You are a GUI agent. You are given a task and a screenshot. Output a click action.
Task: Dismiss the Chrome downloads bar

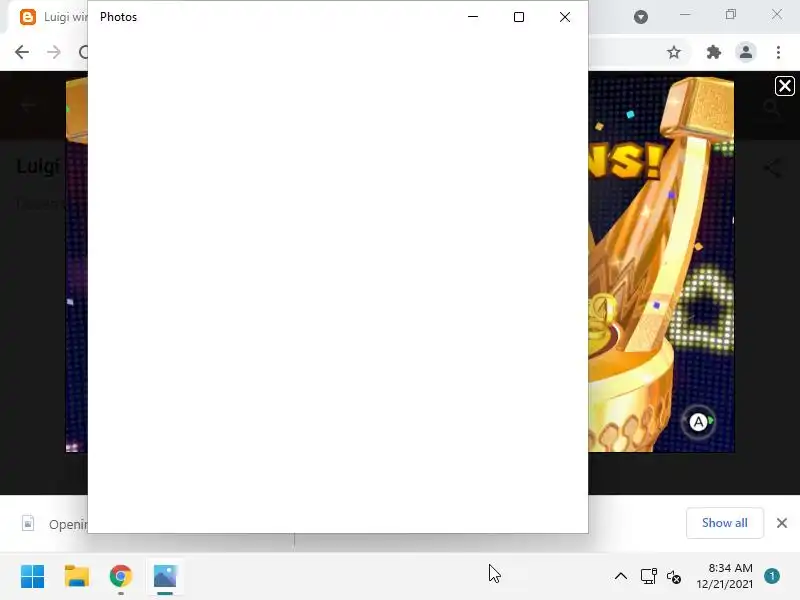tap(782, 523)
